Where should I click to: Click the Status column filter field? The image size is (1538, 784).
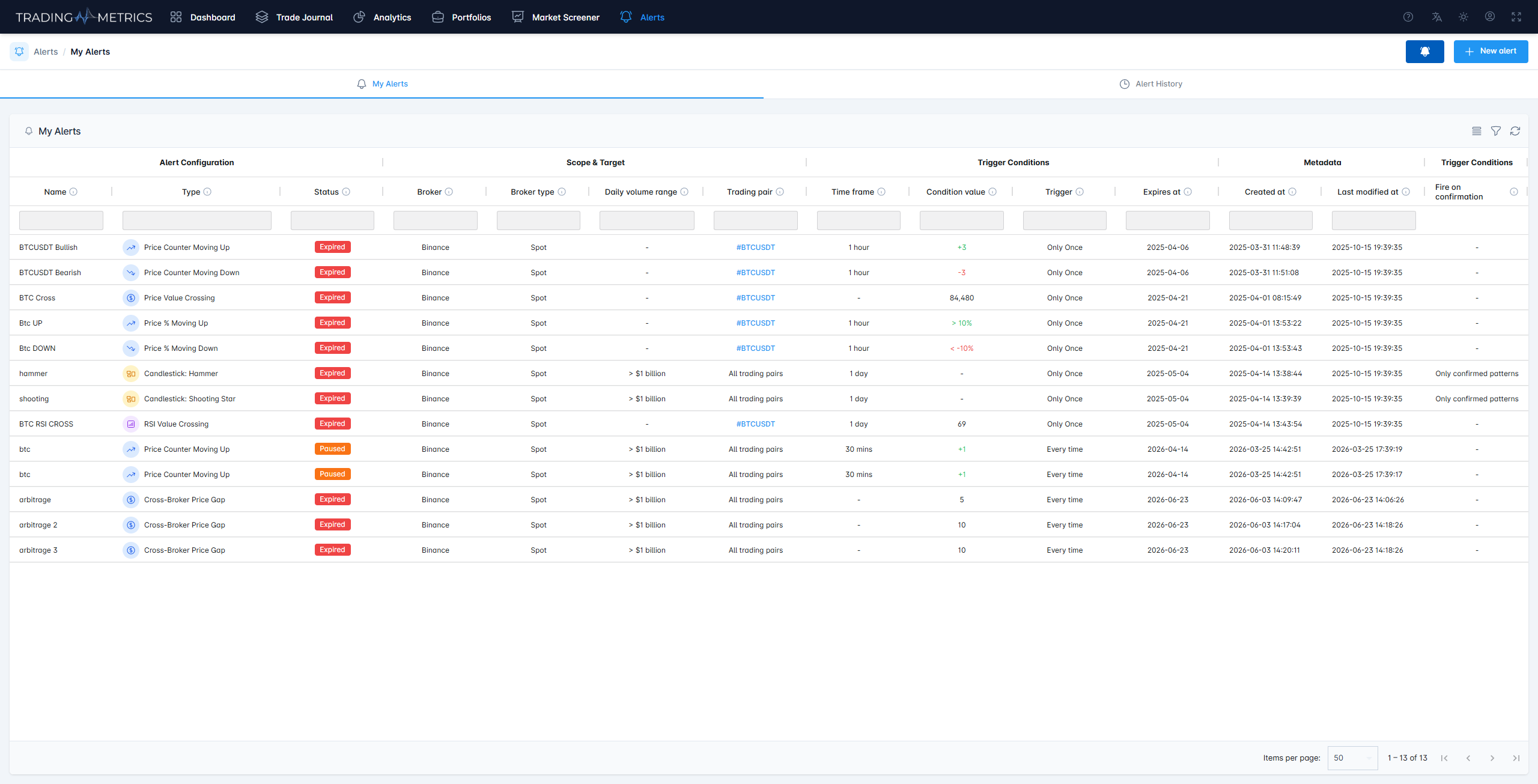[x=332, y=220]
